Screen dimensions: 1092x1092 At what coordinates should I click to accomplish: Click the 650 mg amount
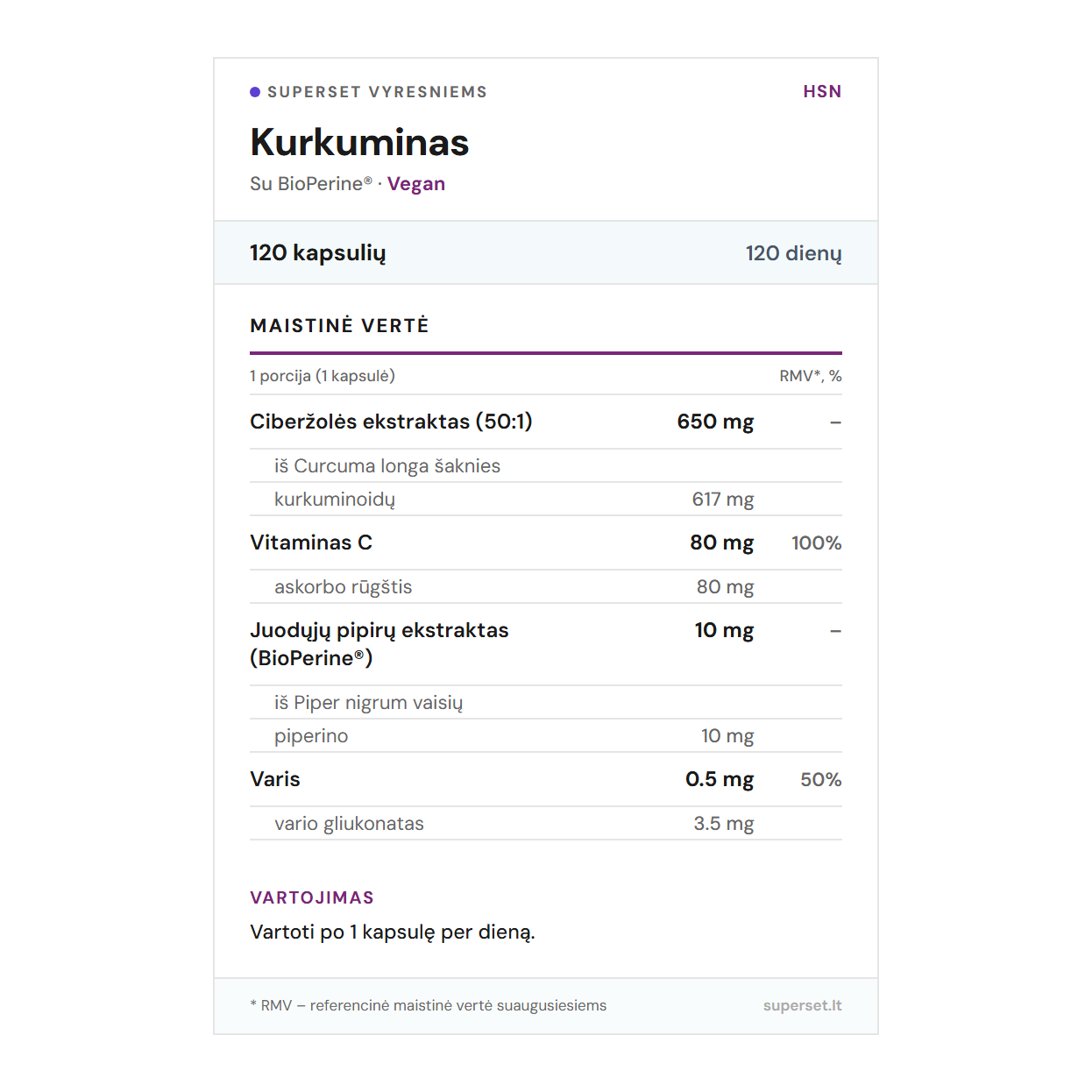[x=715, y=422]
